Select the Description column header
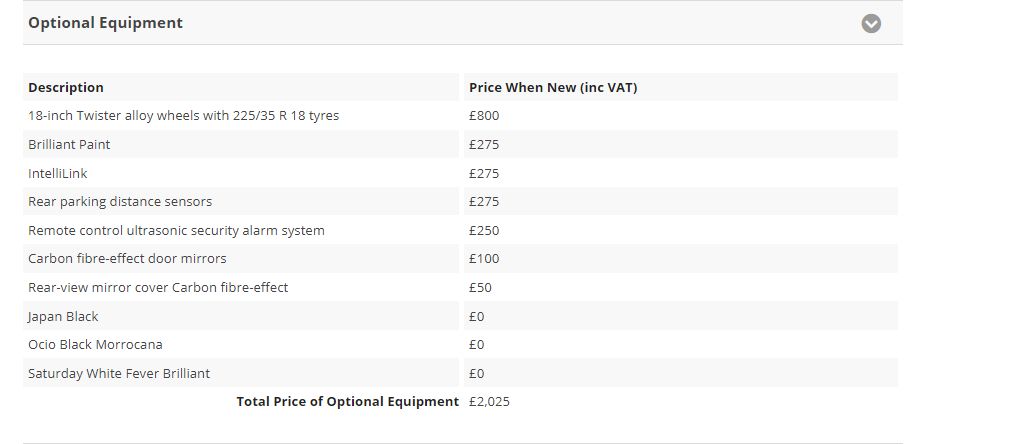 66,87
